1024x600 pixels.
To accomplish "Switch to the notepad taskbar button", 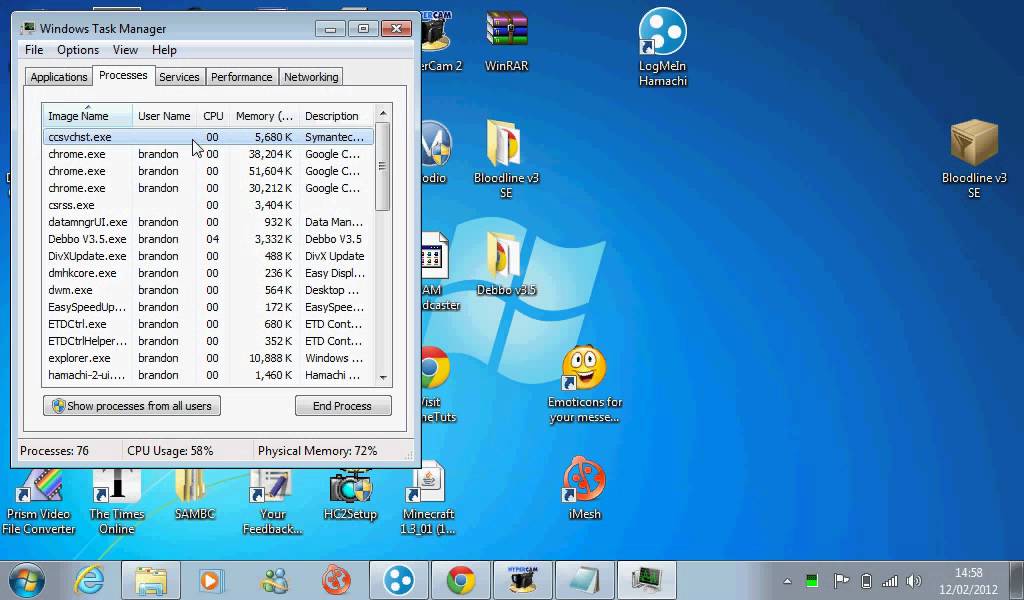I will (584, 580).
